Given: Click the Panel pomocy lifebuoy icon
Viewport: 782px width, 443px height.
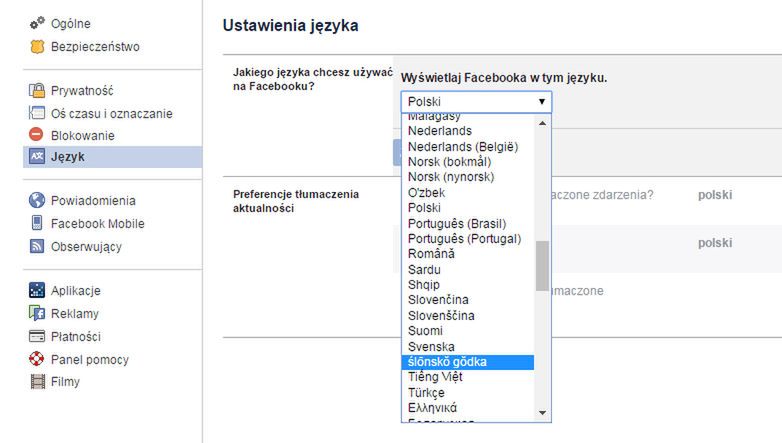Looking at the screenshot, I should 37,359.
